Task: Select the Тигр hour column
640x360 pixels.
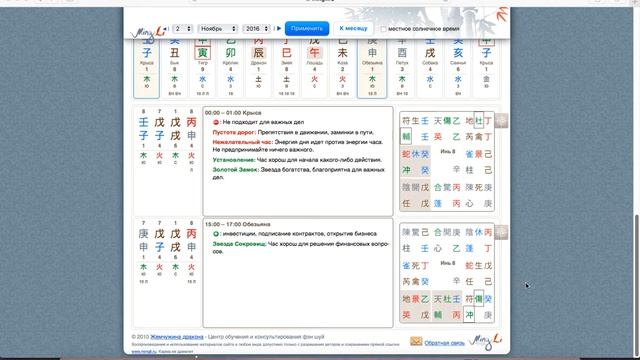Action: [202, 69]
